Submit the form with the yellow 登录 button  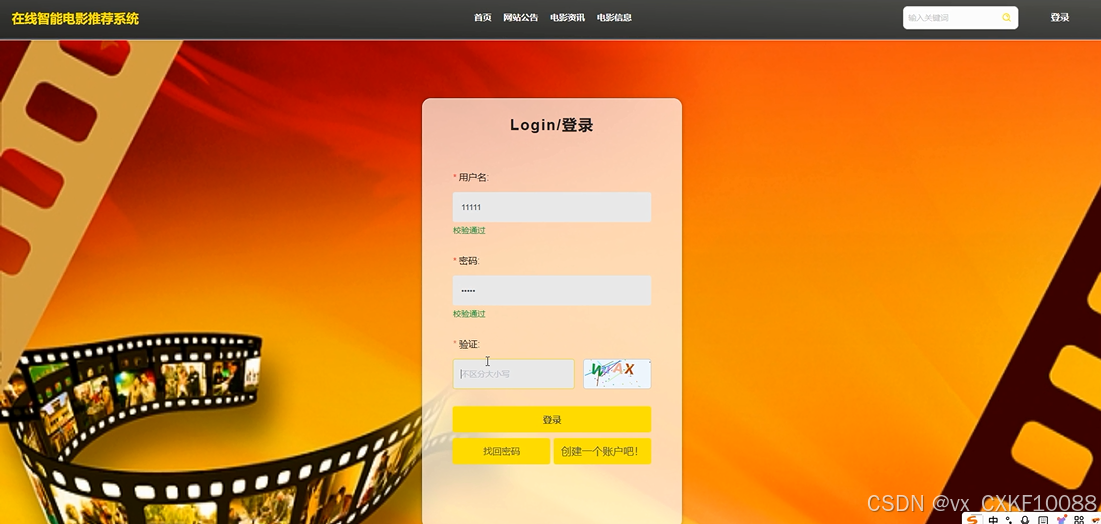(x=552, y=419)
